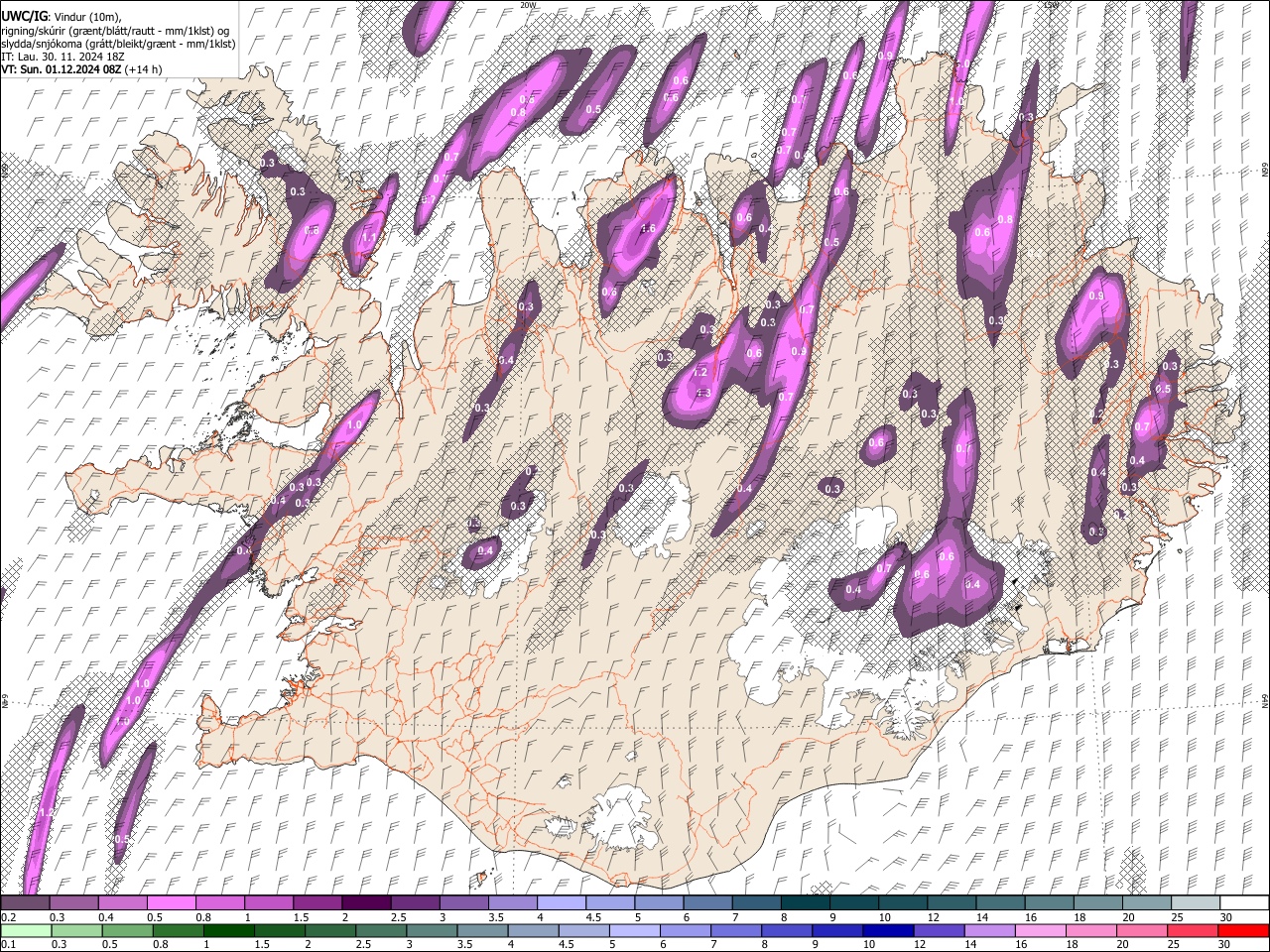Select the dark gray-purple 0.2–0.3 swatch in upper legend
Screen dimensions: 1270x952
coord(25,903)
